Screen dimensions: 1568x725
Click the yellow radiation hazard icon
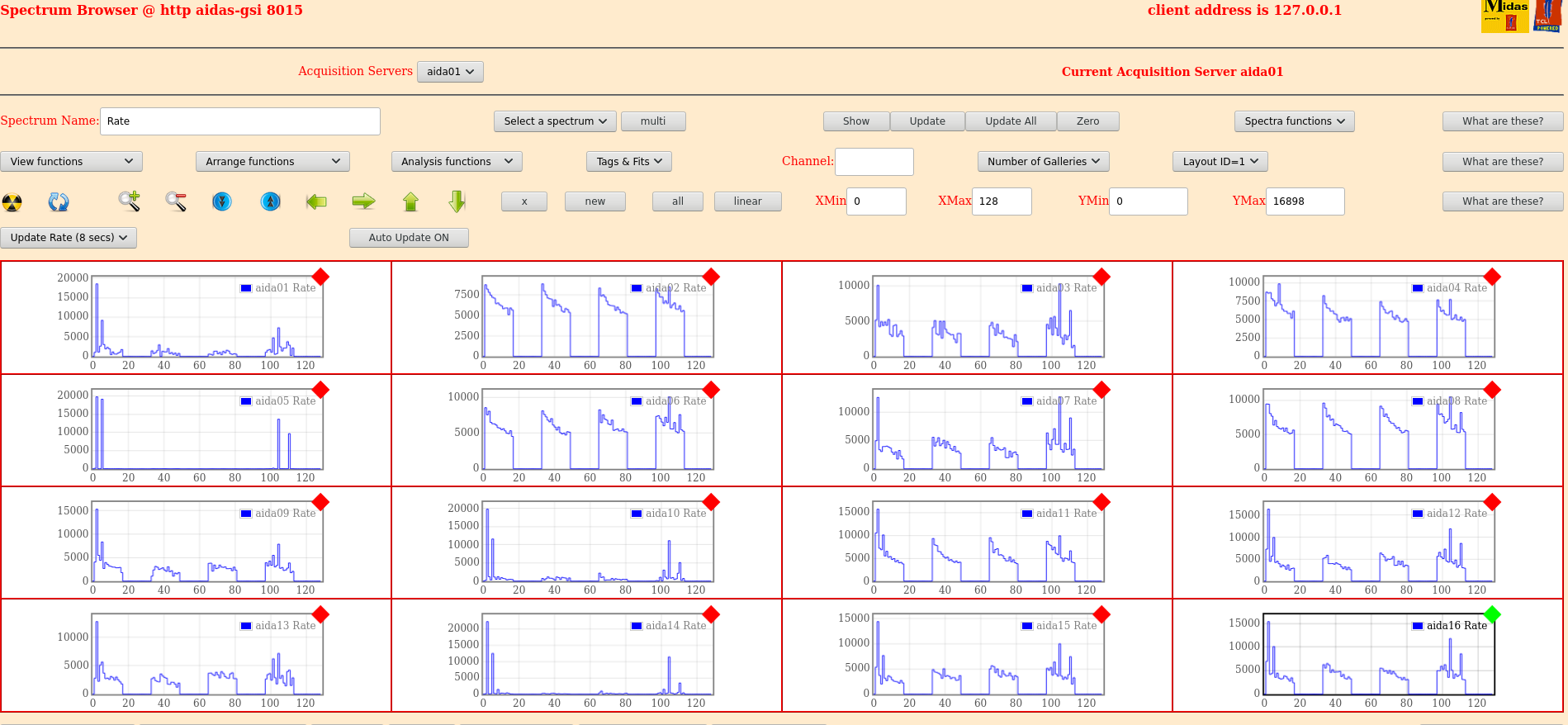[x=12, y=201]
